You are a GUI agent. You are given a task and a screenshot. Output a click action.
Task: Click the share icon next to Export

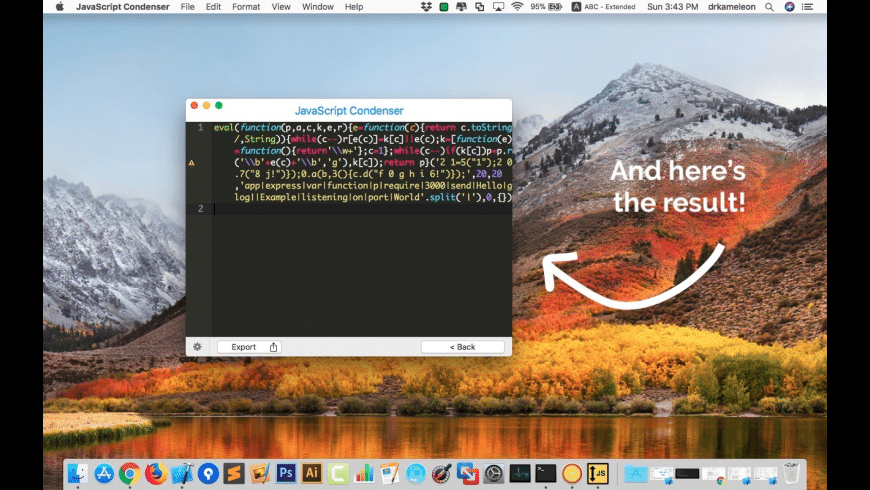point(273,347)
